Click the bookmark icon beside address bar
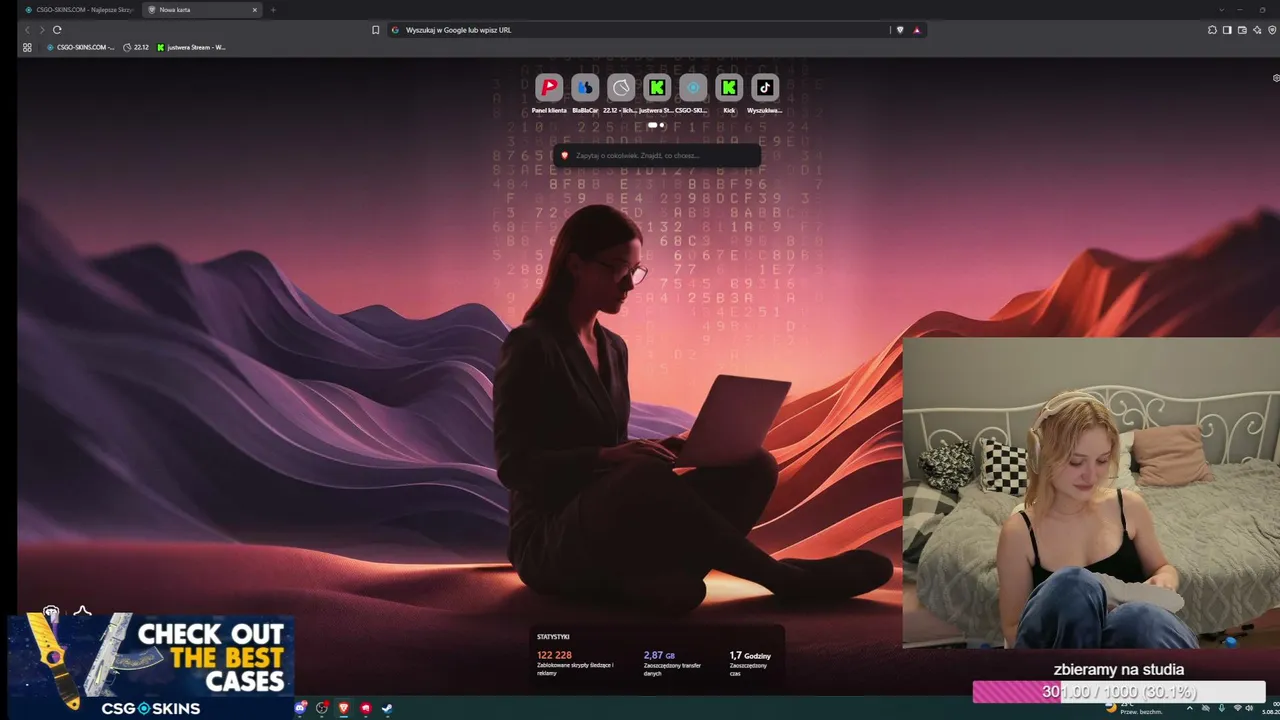 click(376, 30)
